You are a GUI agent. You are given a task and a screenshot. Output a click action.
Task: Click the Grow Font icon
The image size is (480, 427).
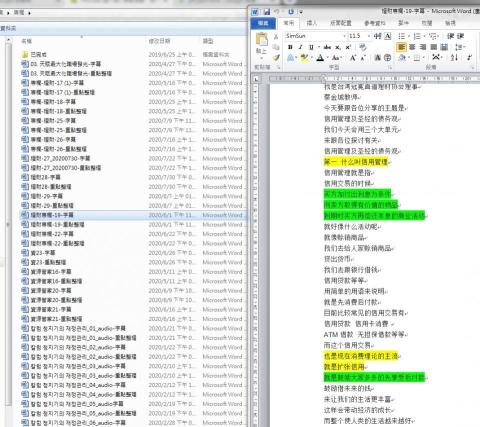click(353, 58)
